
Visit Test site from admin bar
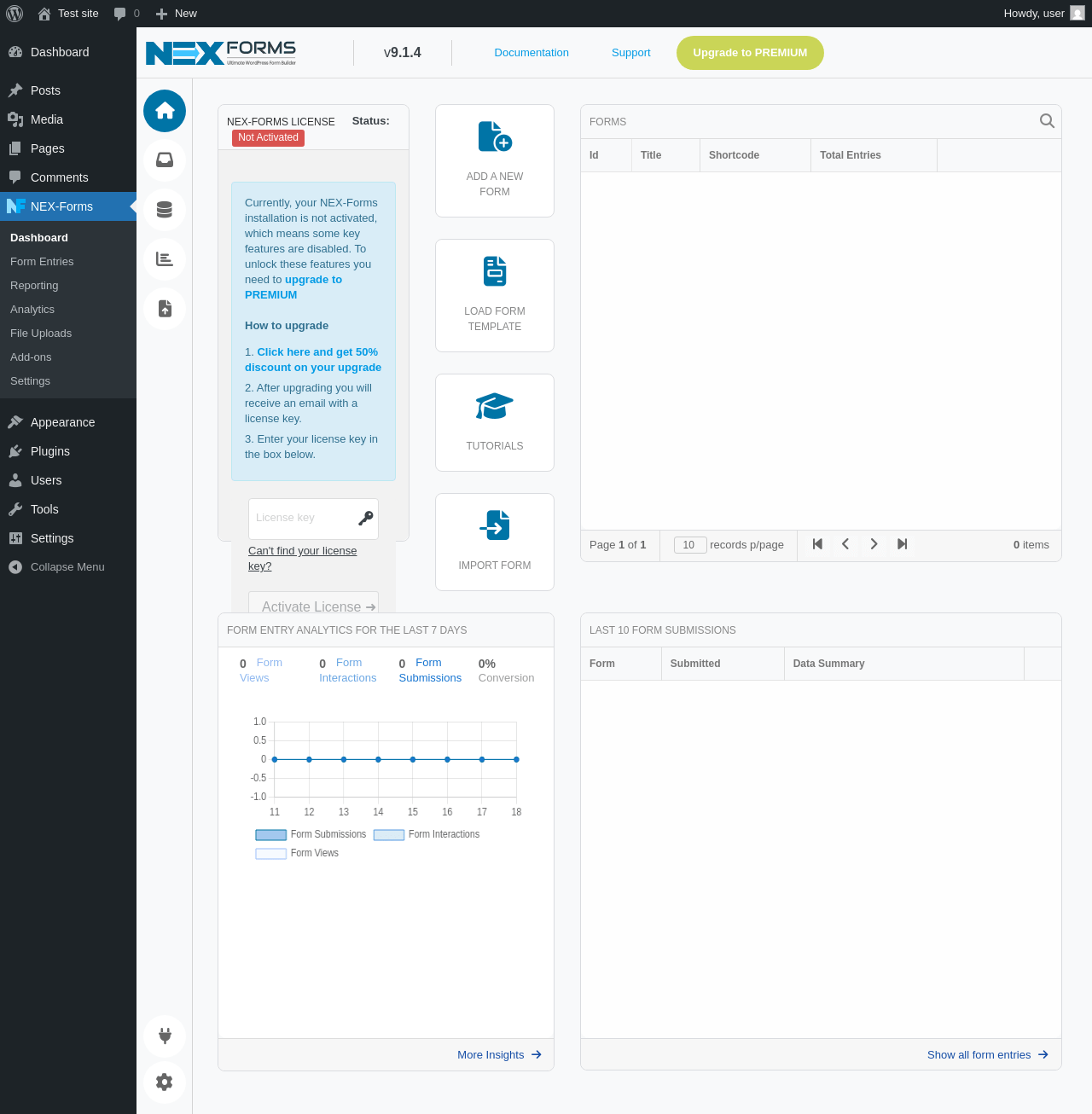click(68, 14)
